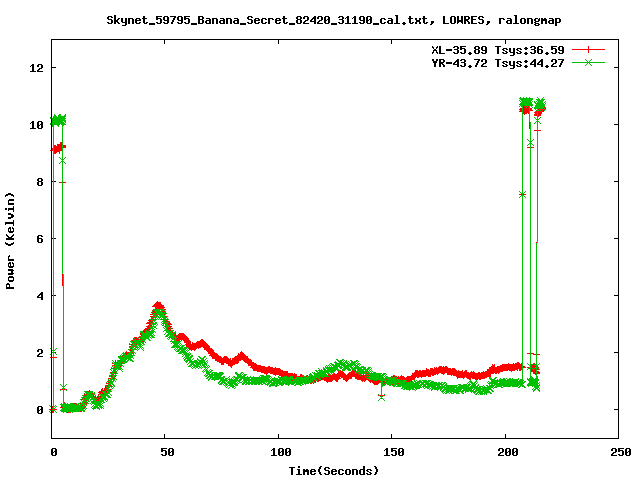Click the red curve peak near 47 seconds
The height and width of the screenshot is (480, 640).
pos(158,305)
